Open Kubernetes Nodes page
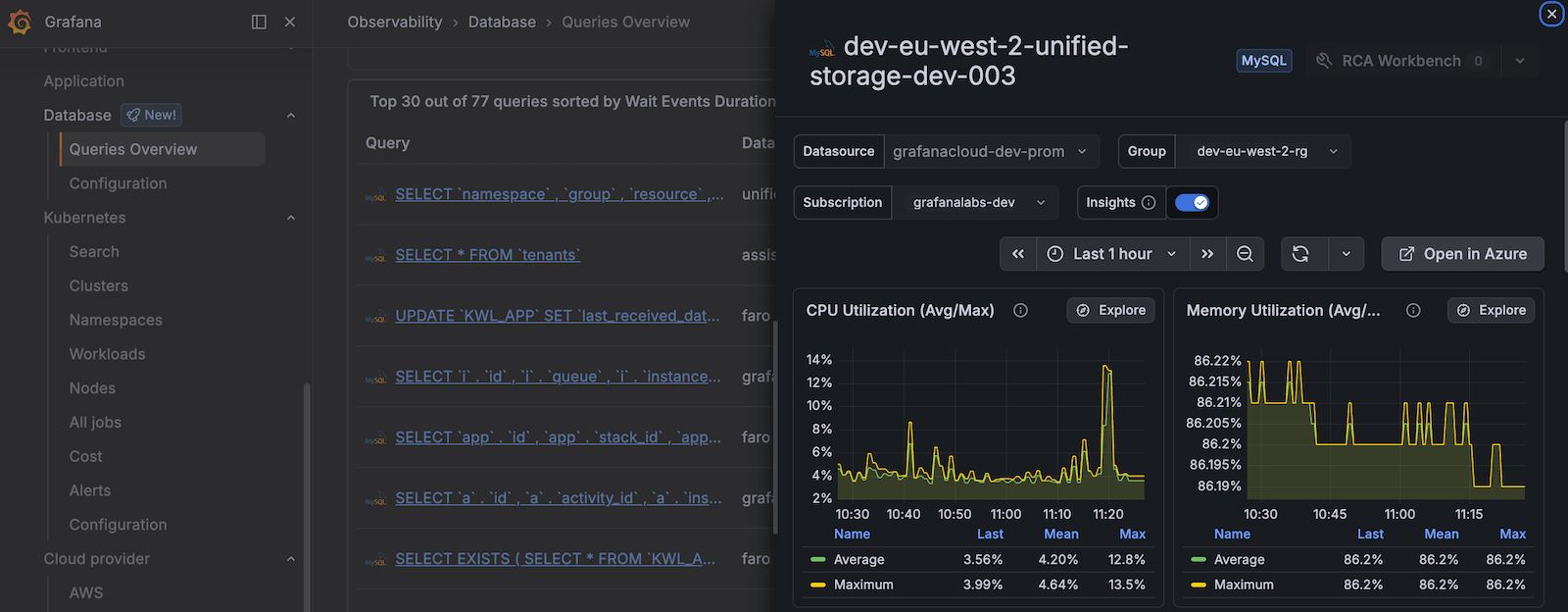The height and width of the screenshot is (612, 1568). 92,388
